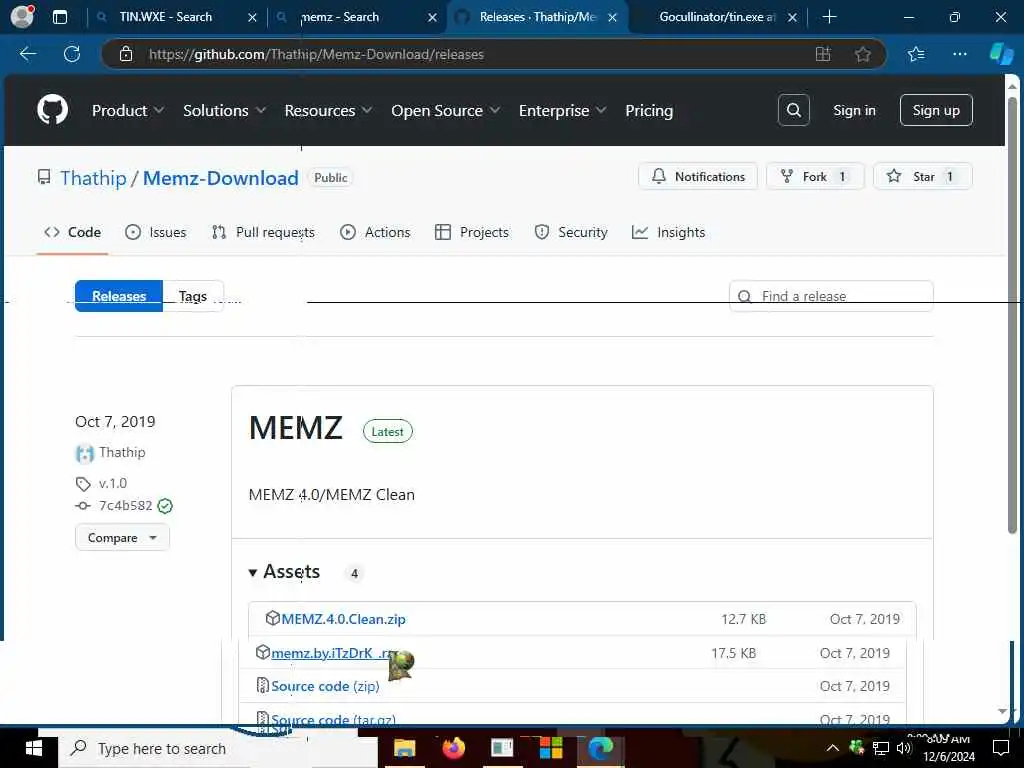Open the Thathip owner link

[93, 178]
